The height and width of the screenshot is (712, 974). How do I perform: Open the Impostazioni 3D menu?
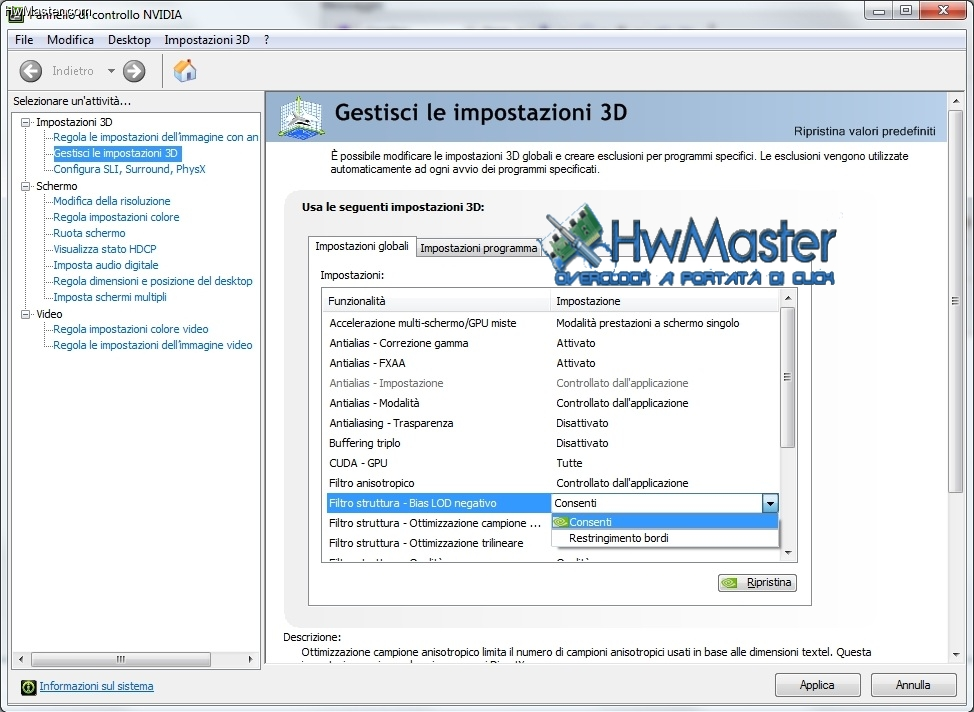[207, 40]
